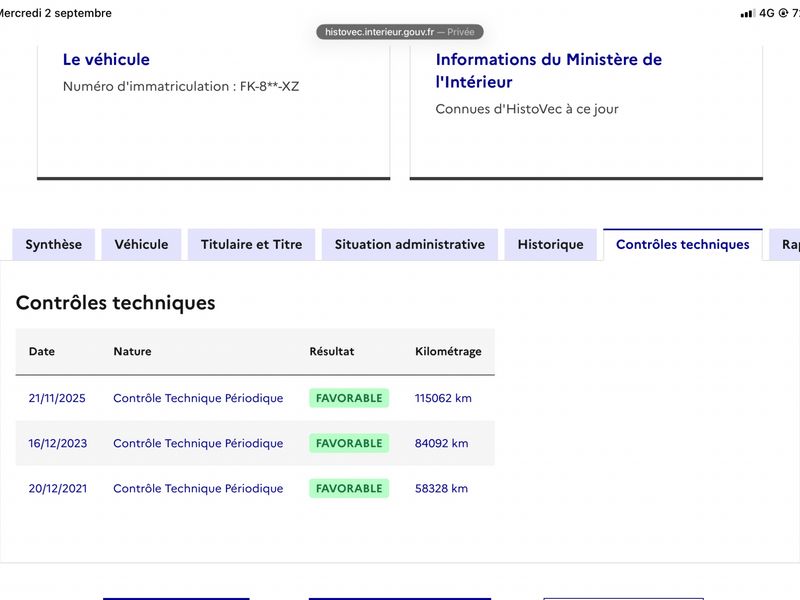Click Informations du Ministère de l'Intérieur heading
This screenshot has width=800, height=600.
pyautogui.click(x=548, y=70)
